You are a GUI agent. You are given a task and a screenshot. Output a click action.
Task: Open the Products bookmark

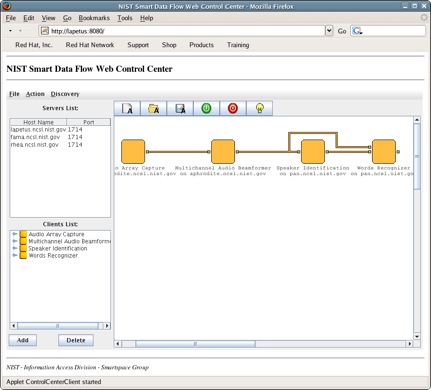[201, 45]
